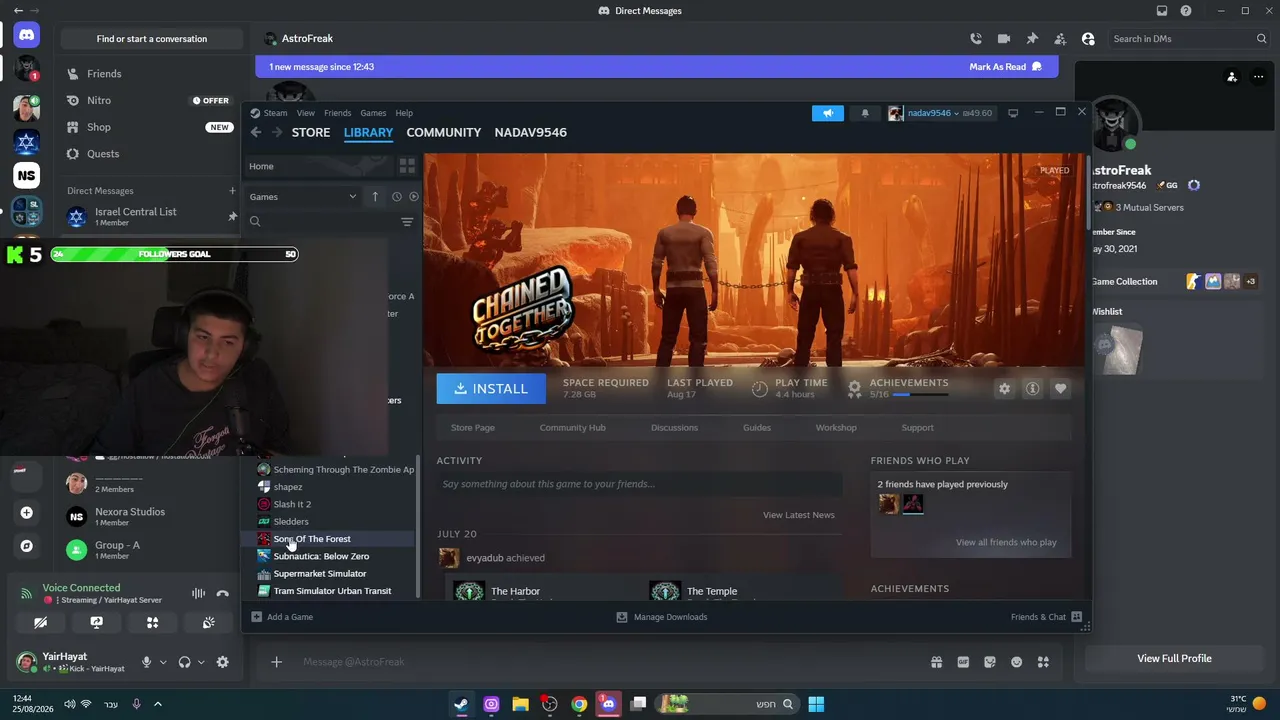Image resolution: width=1280 pixels, height=720 pixels.
Task: Install Chained Together
Action: (x=491, y=389)
